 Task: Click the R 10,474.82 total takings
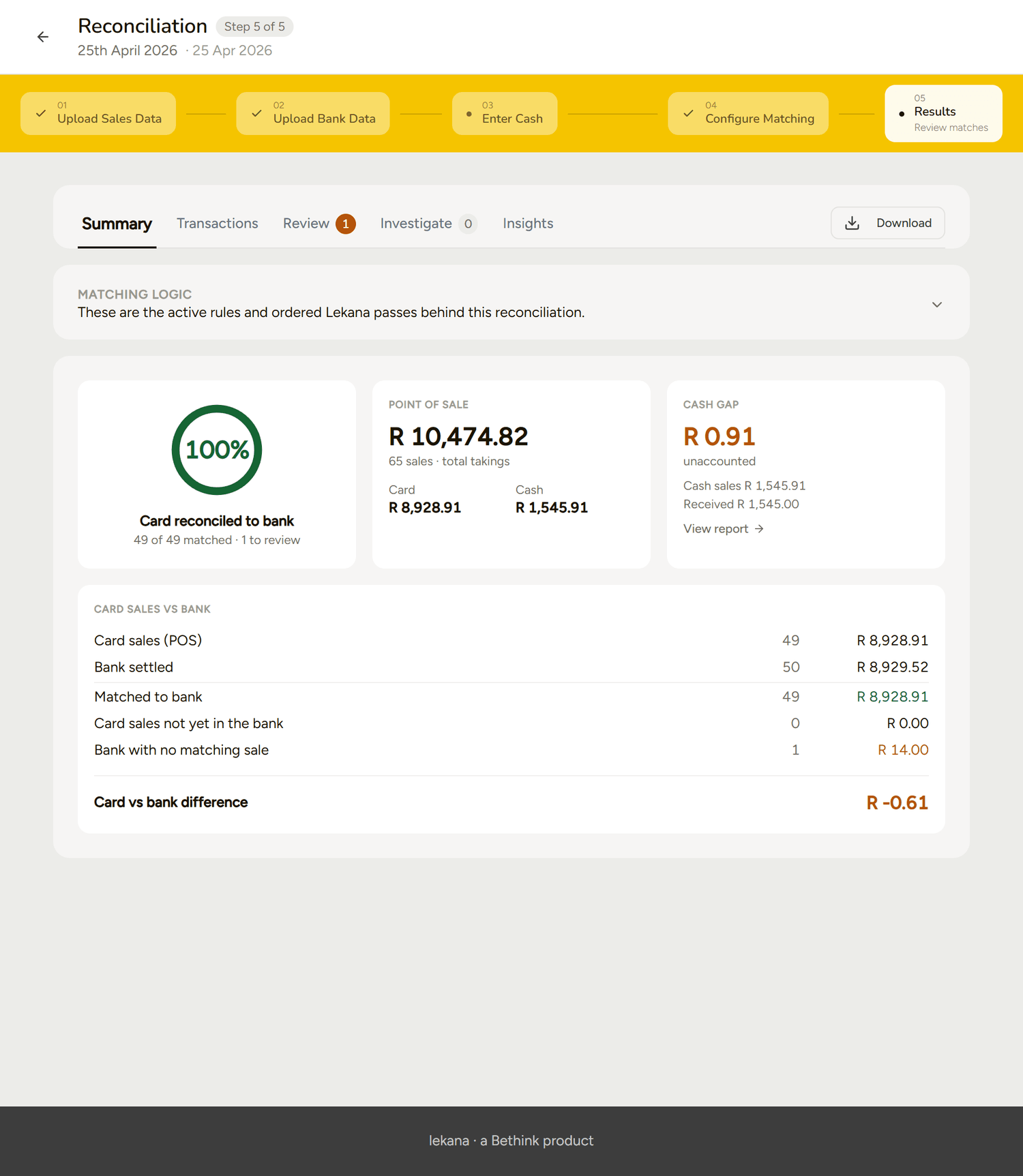pos(458,436)
